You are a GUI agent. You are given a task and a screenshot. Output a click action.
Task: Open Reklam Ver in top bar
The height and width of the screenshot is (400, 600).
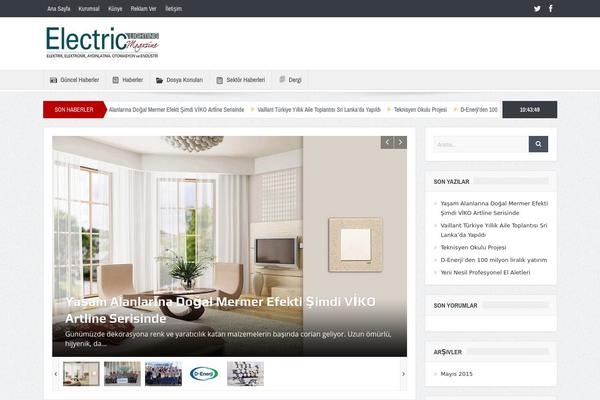(x=143, y=8)
